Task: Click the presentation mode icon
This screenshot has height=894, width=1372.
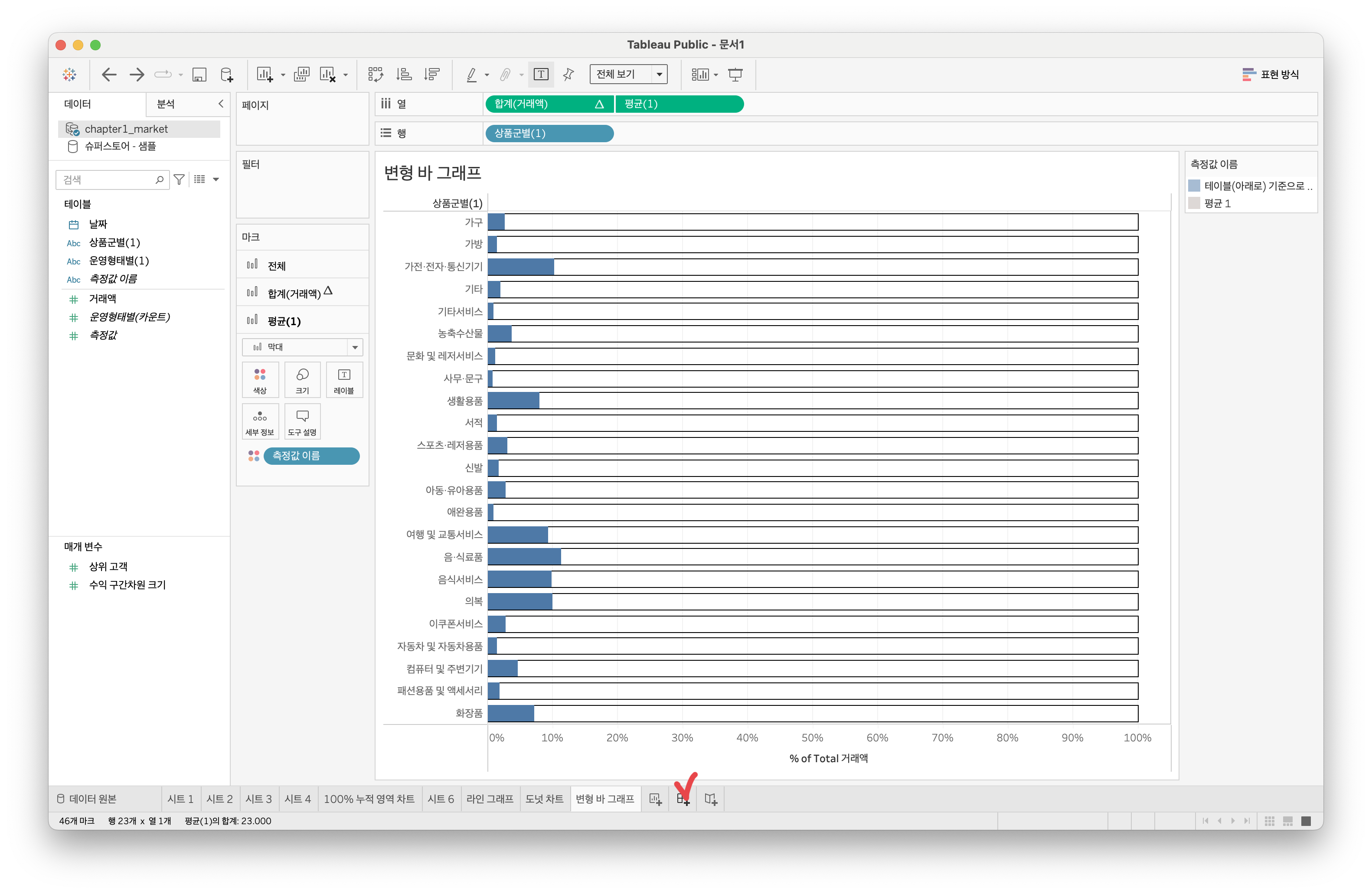Action: (x=735, y=75)
